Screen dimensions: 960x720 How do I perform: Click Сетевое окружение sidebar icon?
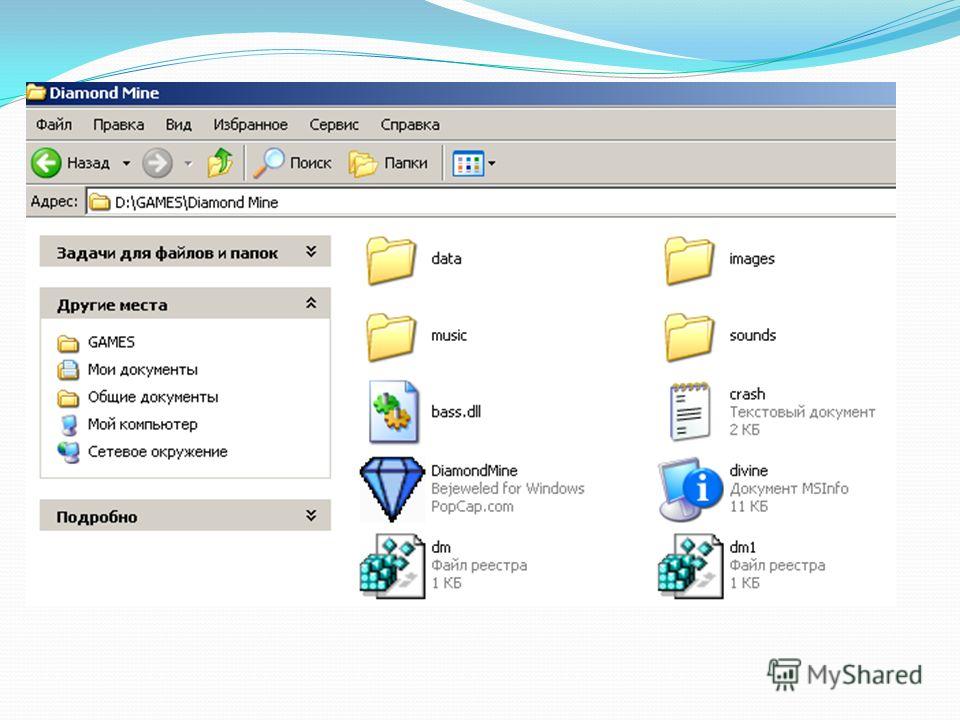pyautogui.click(x=68, y=452)
